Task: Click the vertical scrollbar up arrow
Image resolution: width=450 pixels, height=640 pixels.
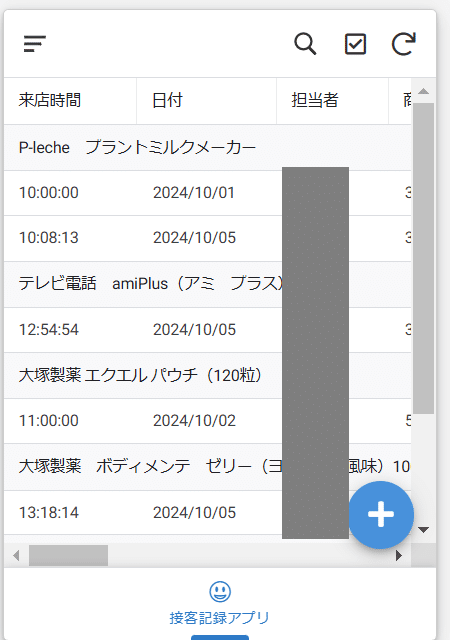Action: click(423, 91)
